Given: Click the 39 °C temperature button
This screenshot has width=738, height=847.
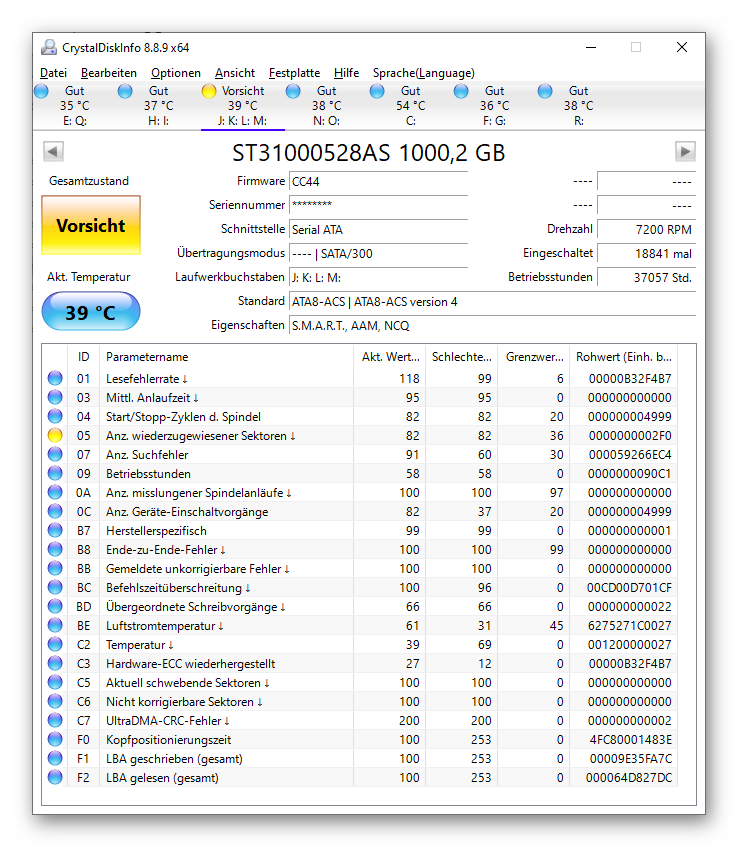Looking at the screenshot, I should pyautogui.click(x=91, y=312).
